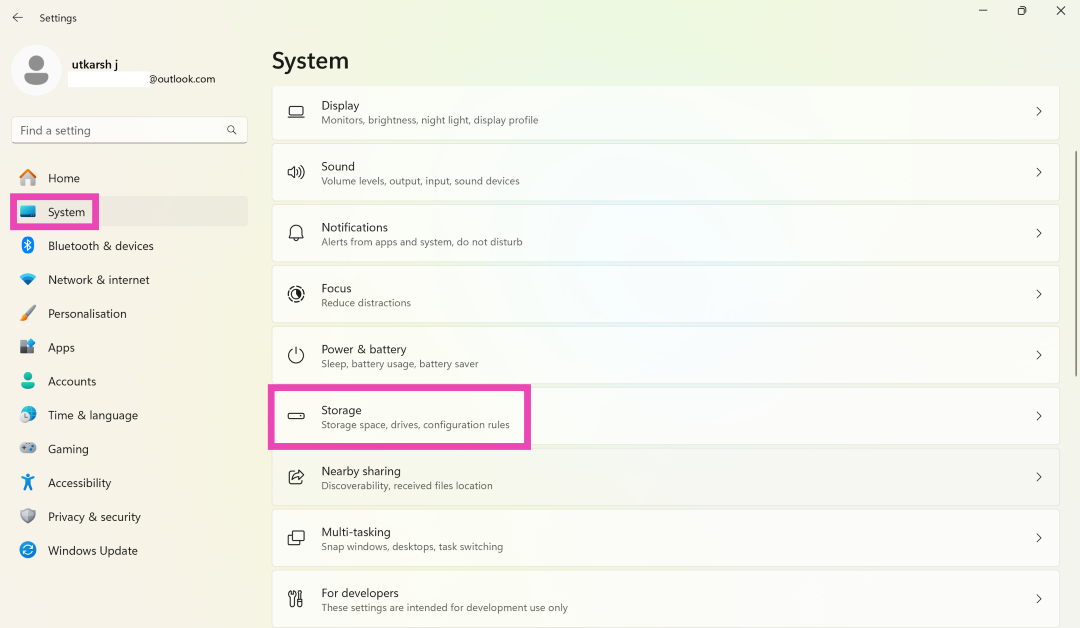
Task: Expand Nearby sharing row chevron
Action: coord(1039,477)
